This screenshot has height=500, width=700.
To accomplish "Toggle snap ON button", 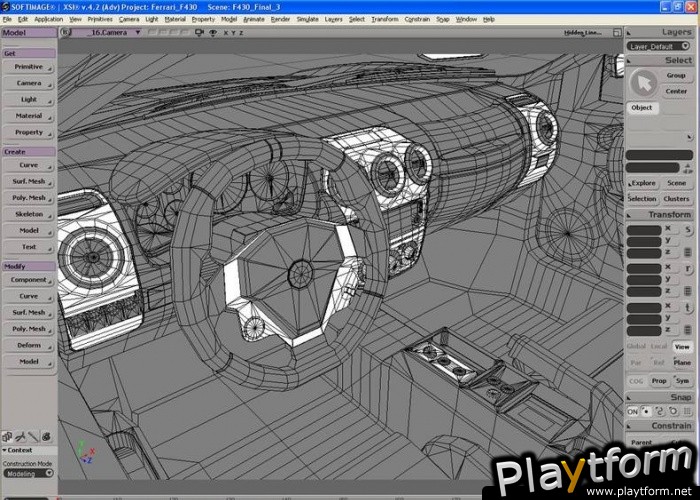I will 633,412.
